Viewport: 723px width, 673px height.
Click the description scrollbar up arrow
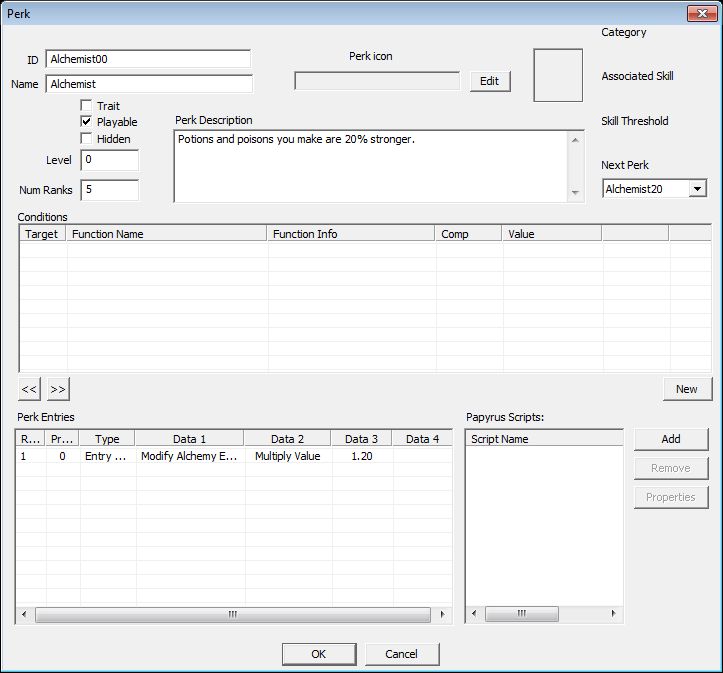[575, 140]
